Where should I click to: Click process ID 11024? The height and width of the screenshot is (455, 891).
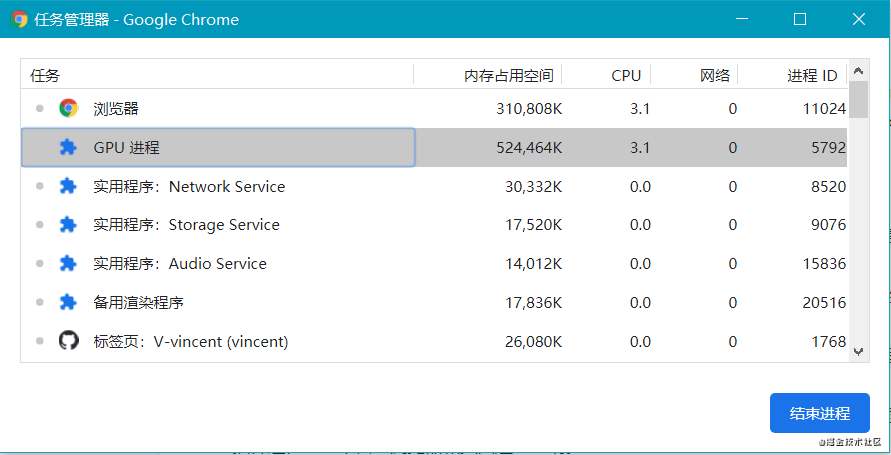pyautogui.click(x=825, y=108)
